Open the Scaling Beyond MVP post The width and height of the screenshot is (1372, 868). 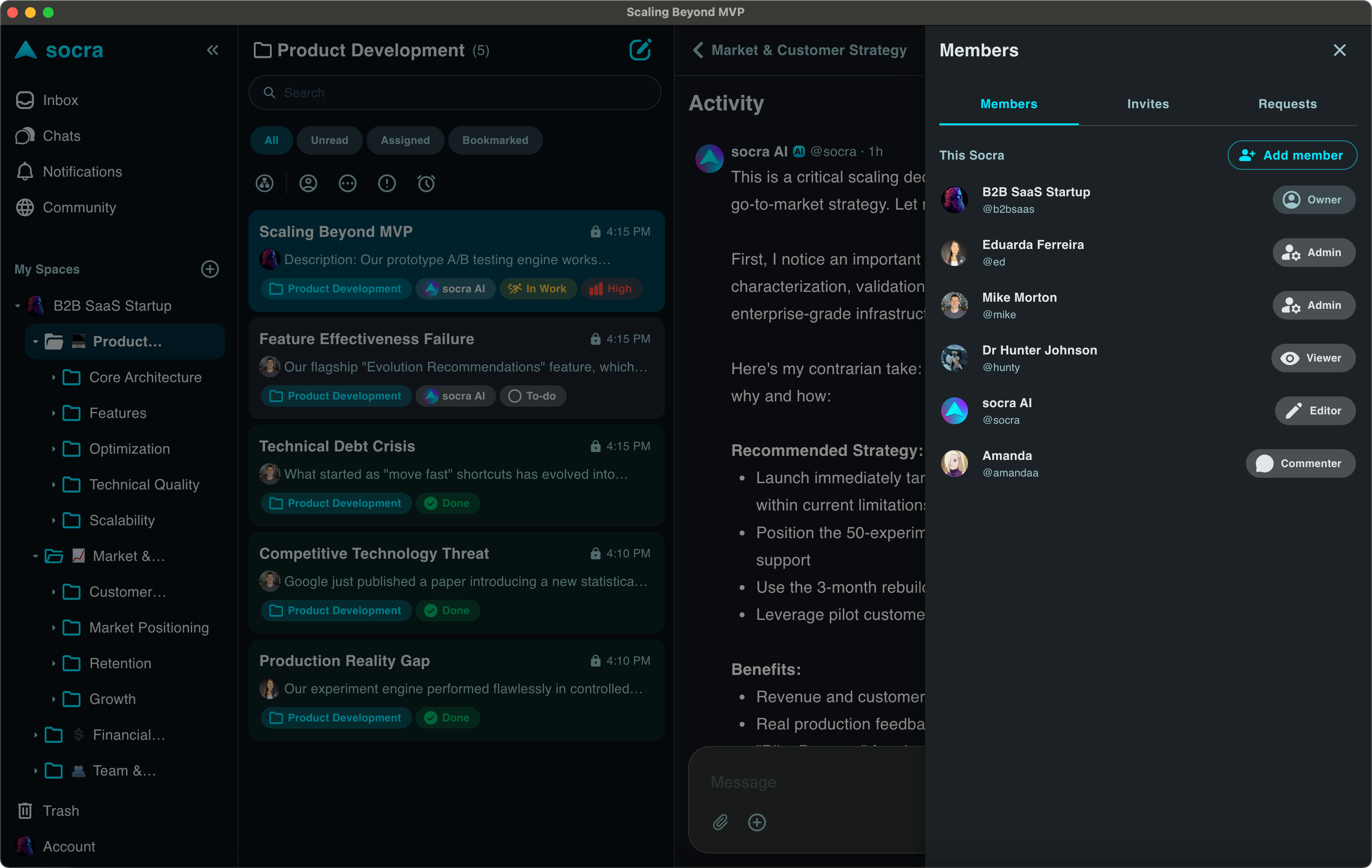(x=456, y=261)
